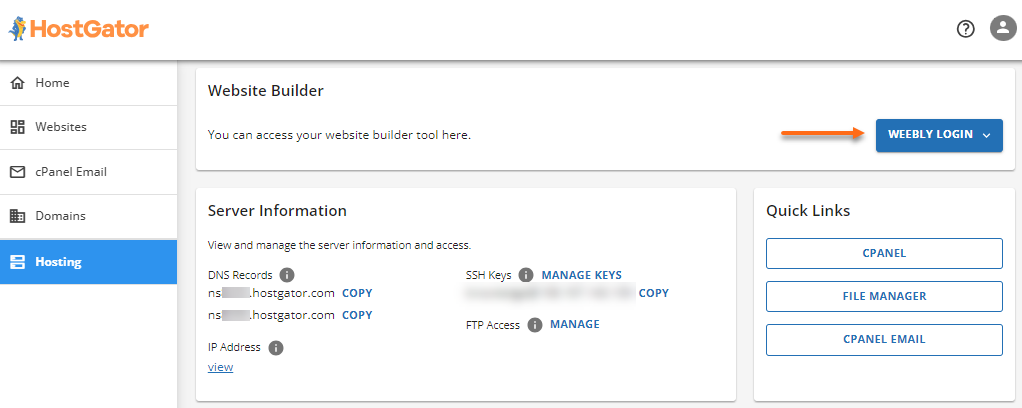Click the 'SSH Keys' label
1022x408 pixels.
489,275
